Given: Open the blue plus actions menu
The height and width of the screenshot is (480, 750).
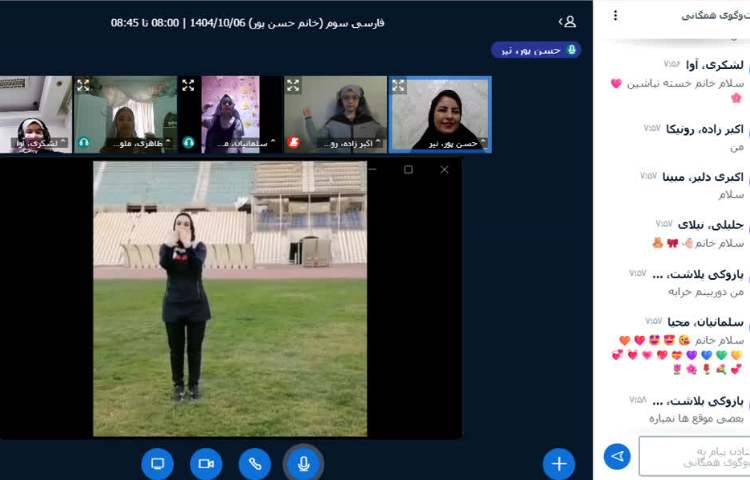Looking at the screenshot, I should click(x=559, y=463).
